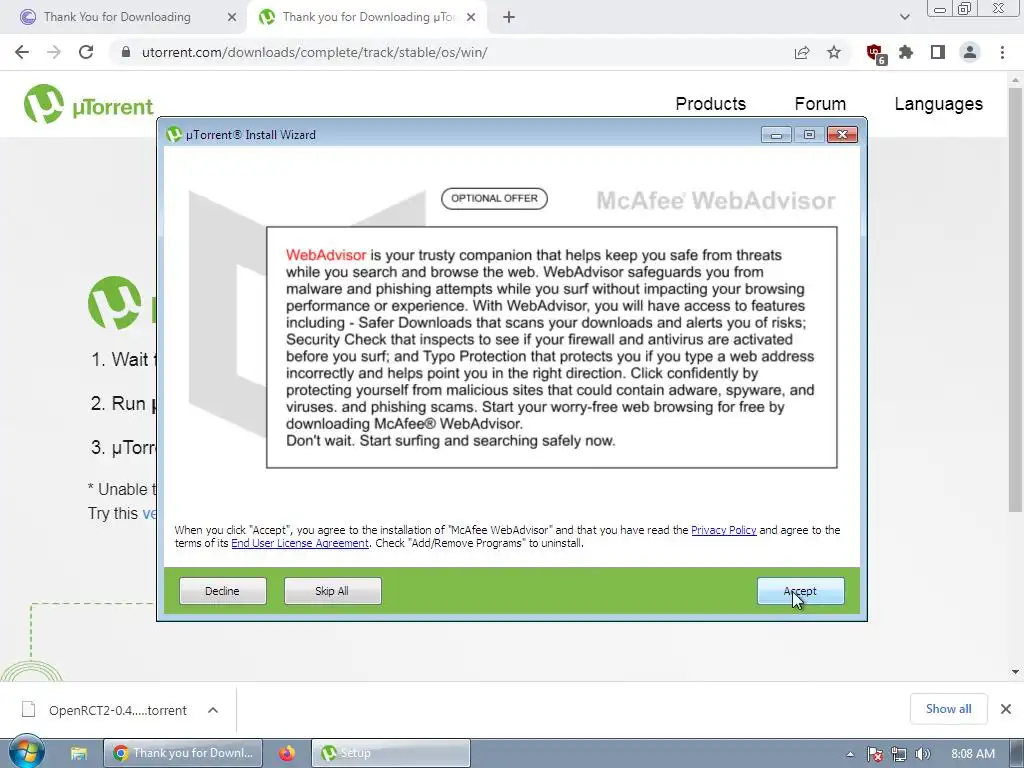Screen dimensions: 1024x768
Task: Click the Accept button in install wizard
Action: 801,591
